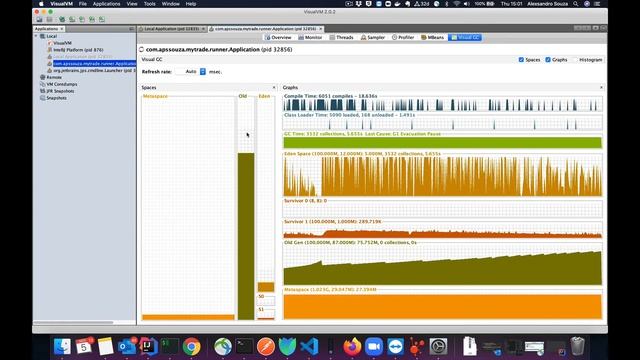Click the Old space usage bar
Image resolution: width=640 pixels, height=360 pixels.
[246, 236]
